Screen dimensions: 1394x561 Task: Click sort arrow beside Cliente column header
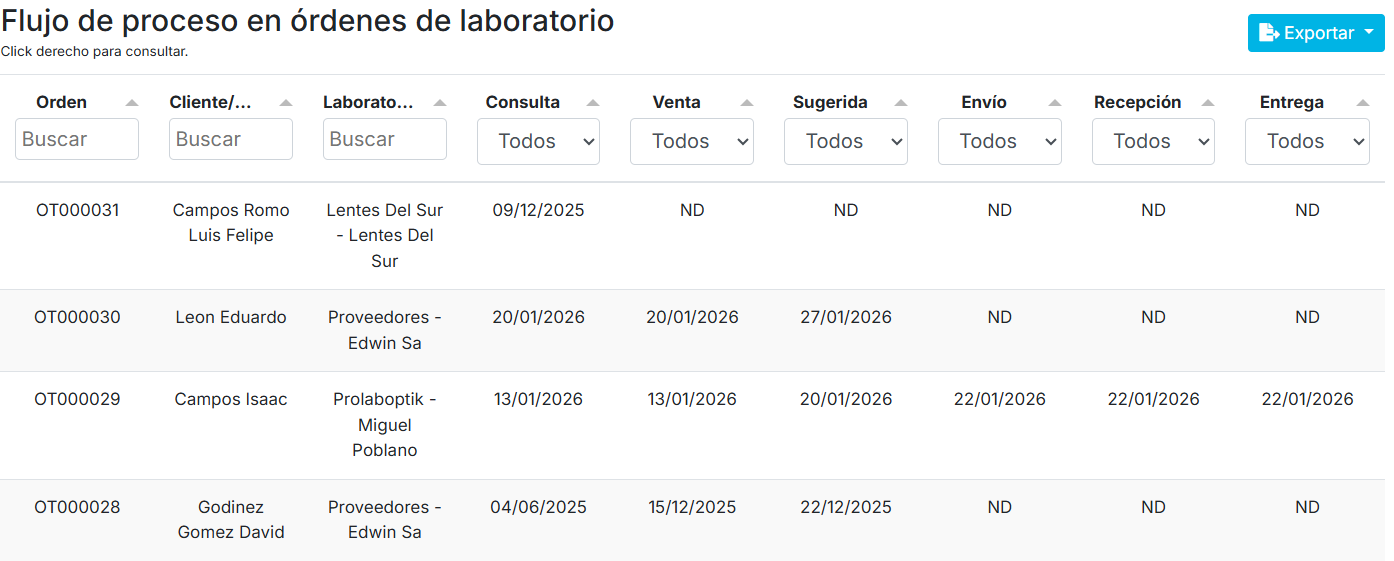point(286,103)
